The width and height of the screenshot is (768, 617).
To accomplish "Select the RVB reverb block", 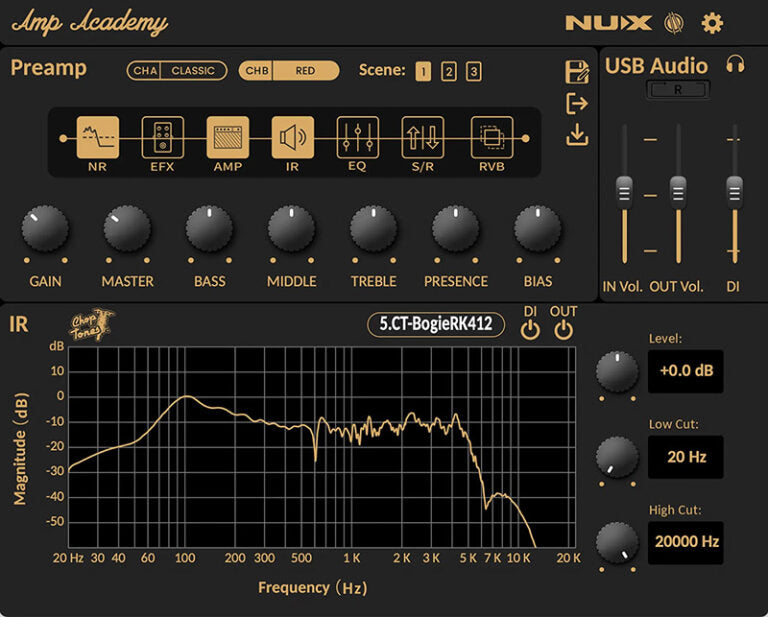I will point(492,137).
